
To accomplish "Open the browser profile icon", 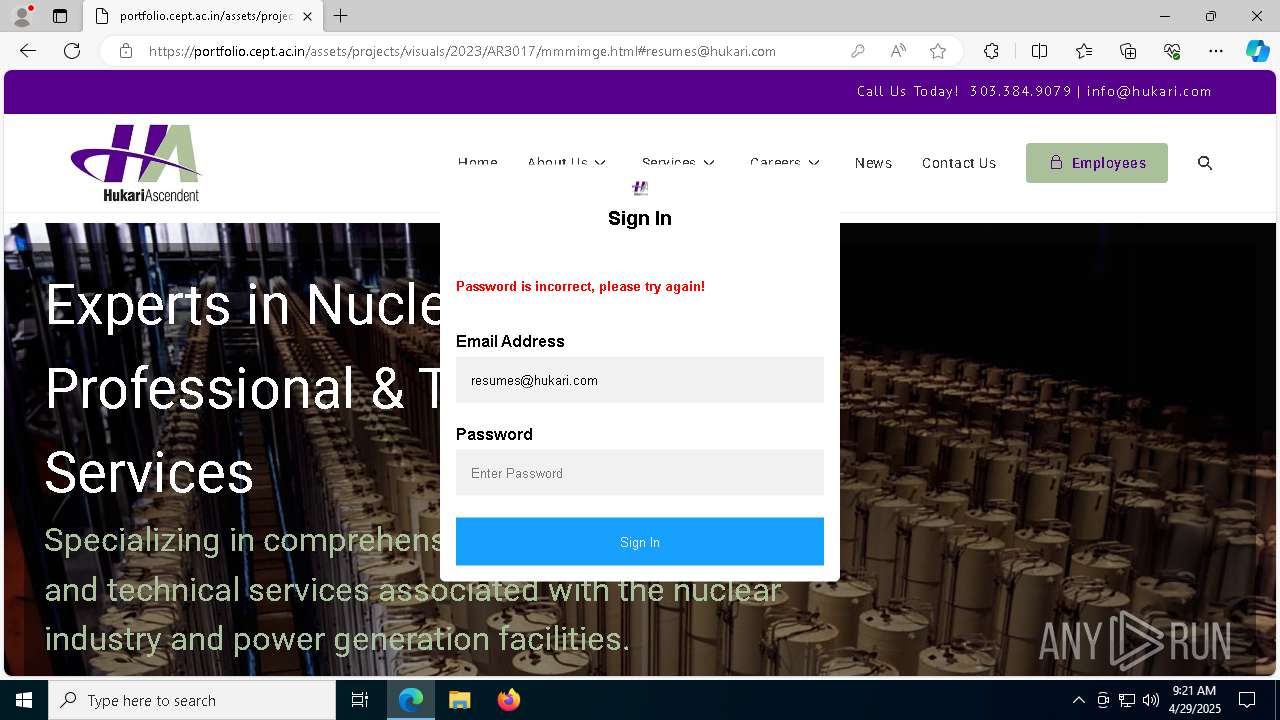I will click(22, 16).
